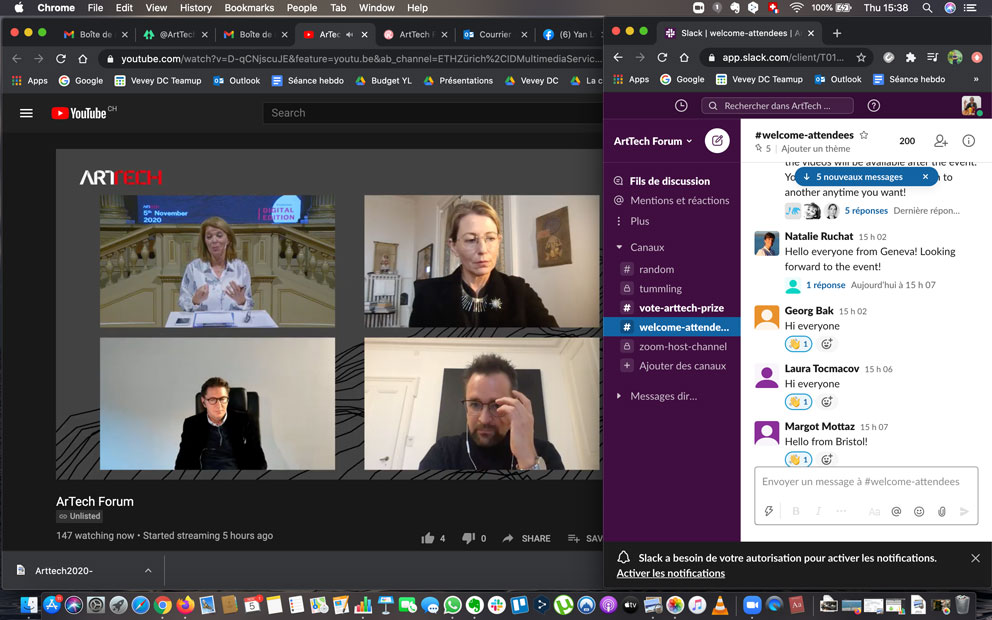Viewport: 992px width, 620px height.
Task: Open a new tab in Slack window
Action: (837, 33)
